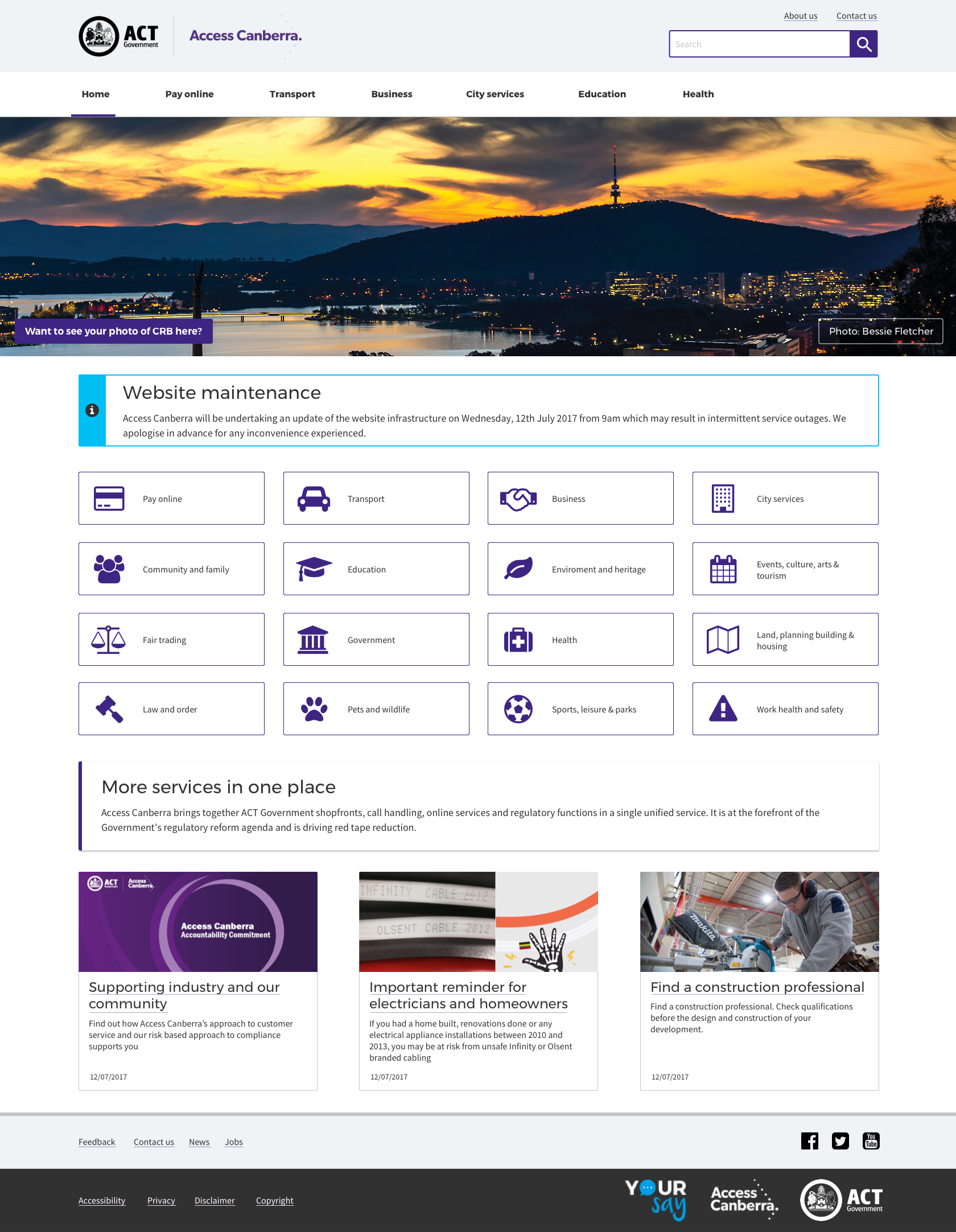Viewport: 956px width, 1232px height.
Task: Click the scales Fair trading icon
Action: [108, 640]
